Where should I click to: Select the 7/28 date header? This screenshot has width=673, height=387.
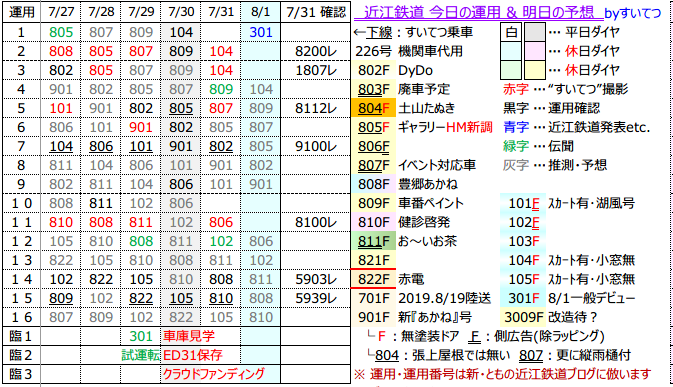(x=101, y=12)
